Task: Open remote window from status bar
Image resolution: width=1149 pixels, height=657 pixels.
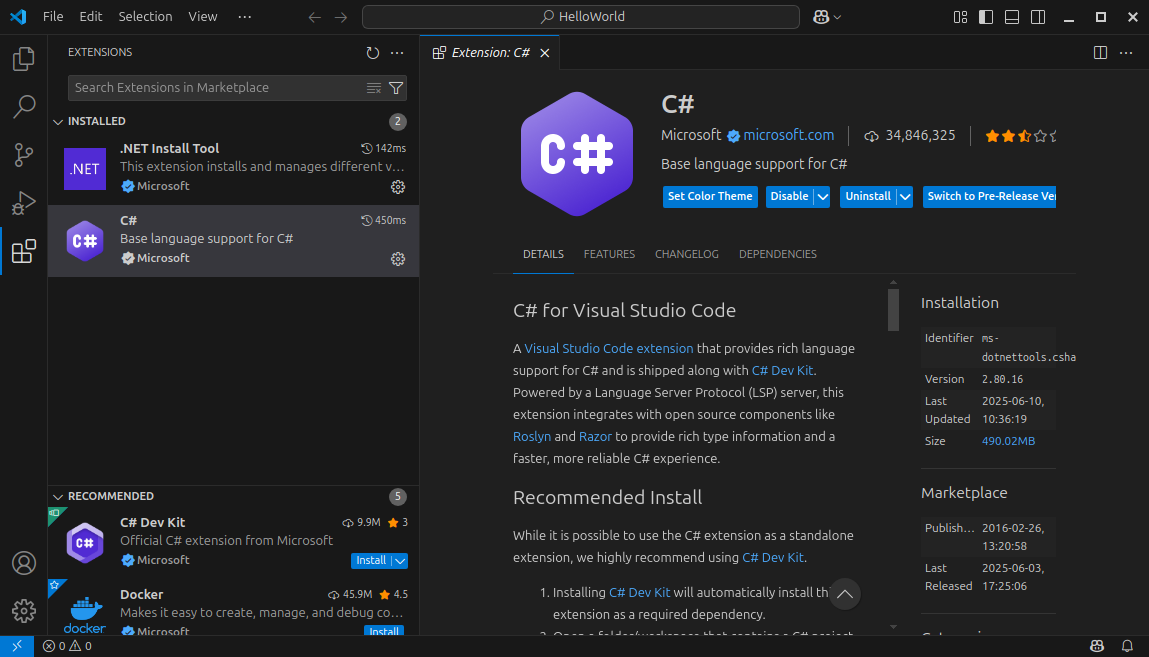Action: coord(17,646)
